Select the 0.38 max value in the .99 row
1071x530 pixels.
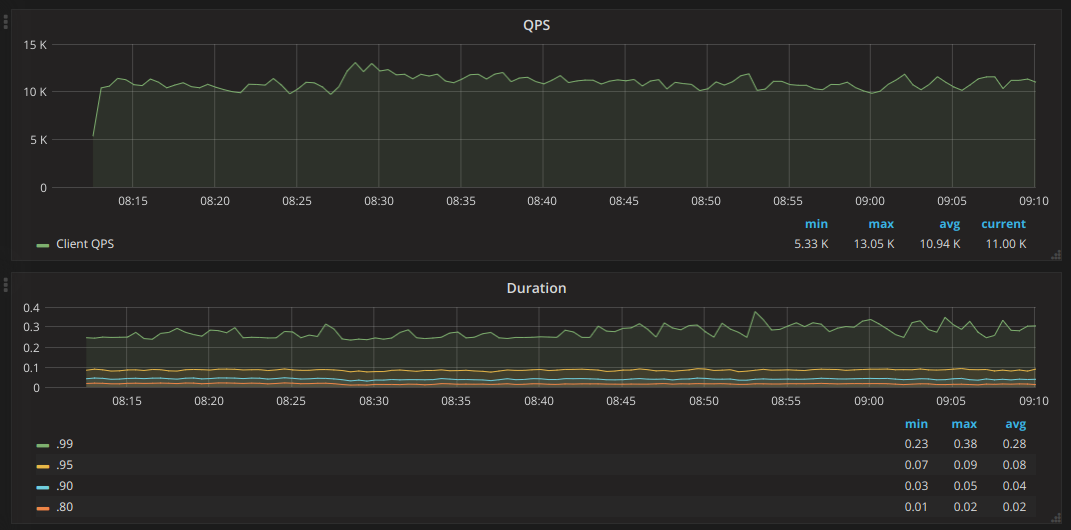coord(965,444)
